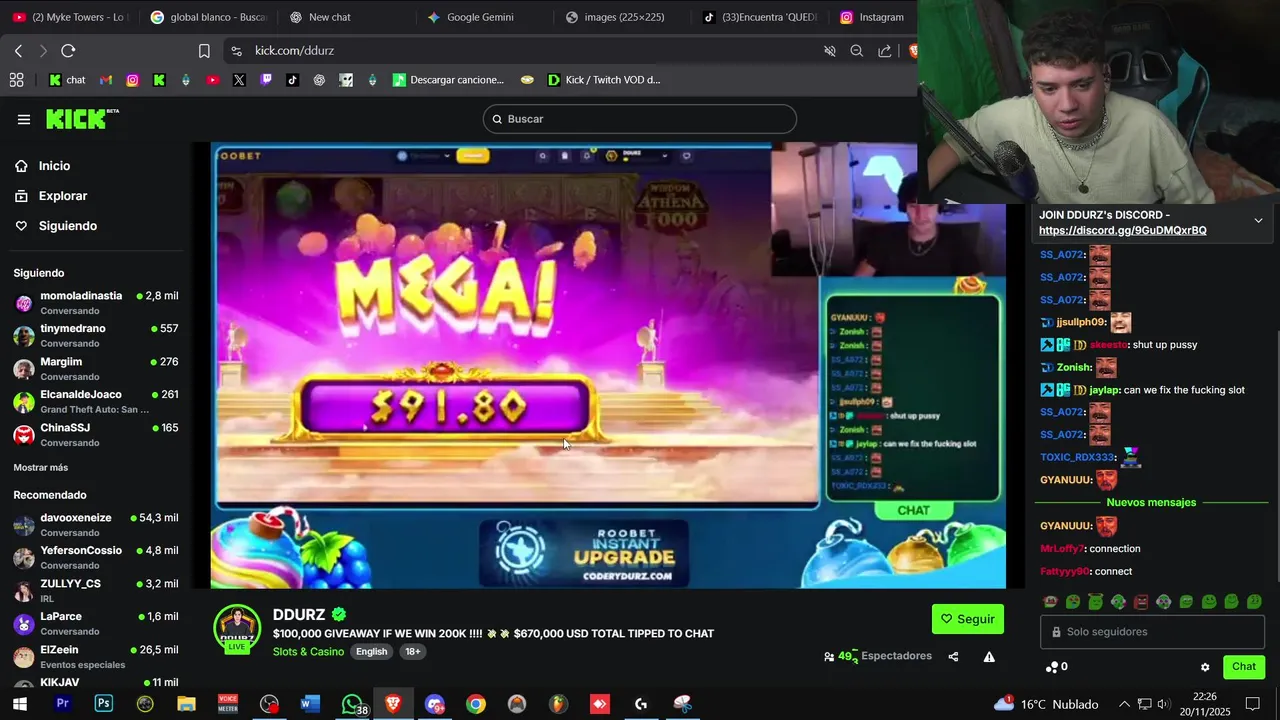Open ElZeein recommended channel
1280x720 pixels.
pyautogui.click(x=96, y=657)
